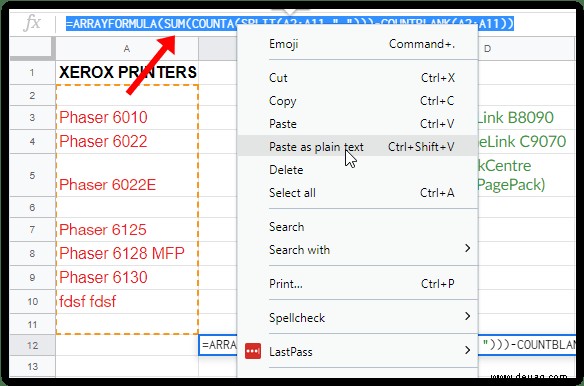Viewport: 584px width, 386px height.
Task: Select Cut in the context menu
Action: click(357, 78)
